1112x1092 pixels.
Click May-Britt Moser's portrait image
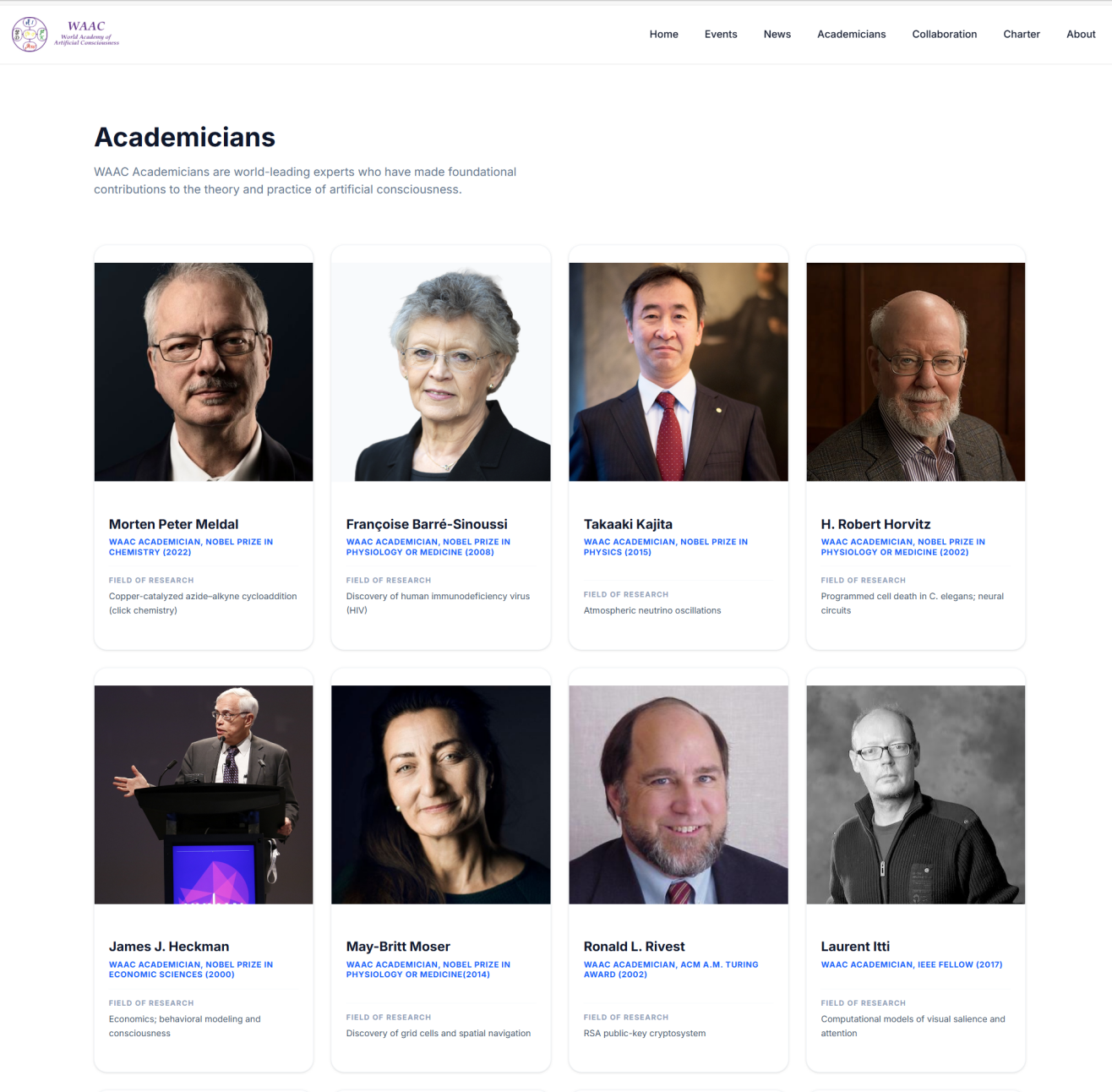tap(440, 794)
